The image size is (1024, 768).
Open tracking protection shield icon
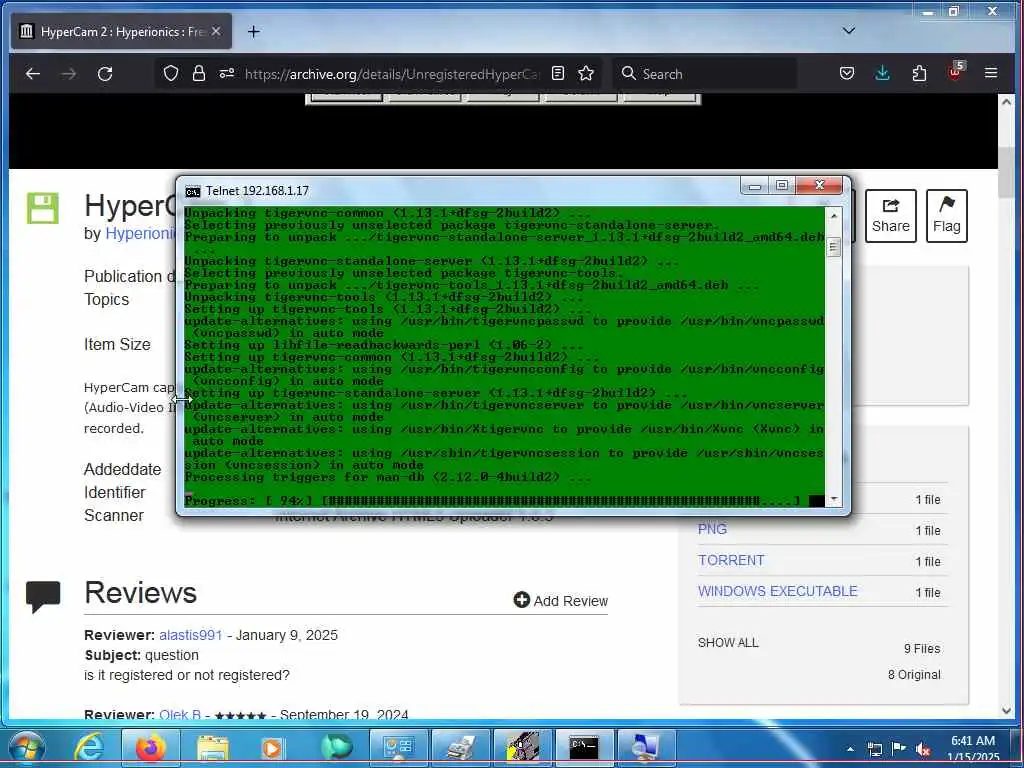[x=171, y=73]
